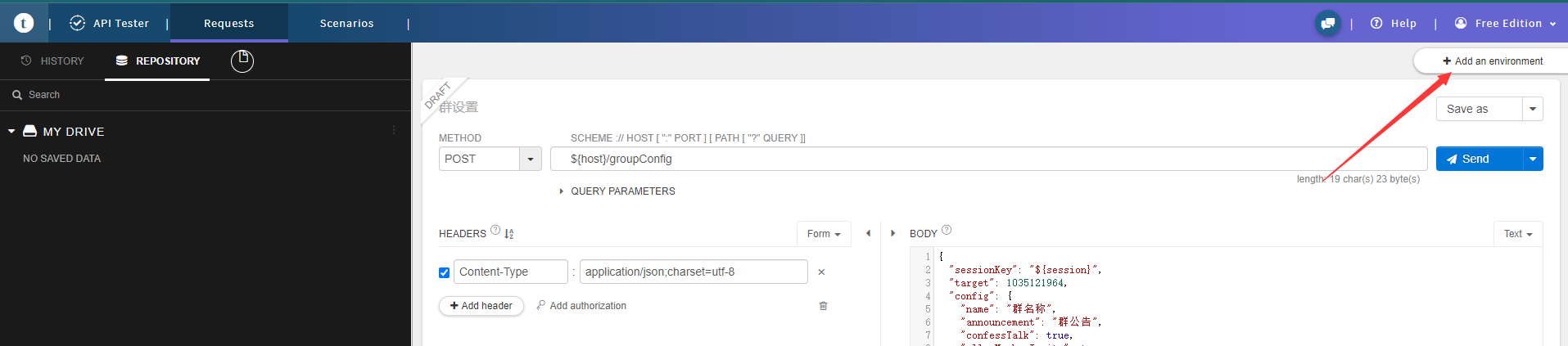This screenshot has width=1568, height=346.
Task: Open the POST method dropdown
Action: (531, 159)
